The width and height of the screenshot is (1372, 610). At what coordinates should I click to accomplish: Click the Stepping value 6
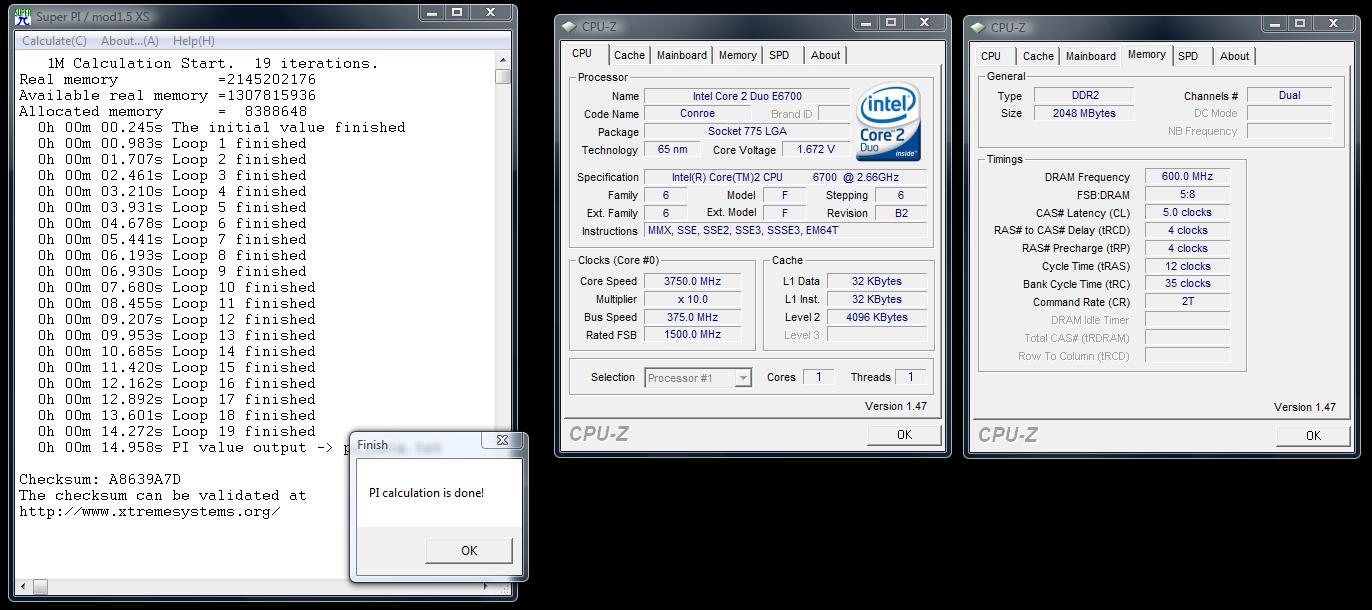pyautogui.click(x=901, y=195)
